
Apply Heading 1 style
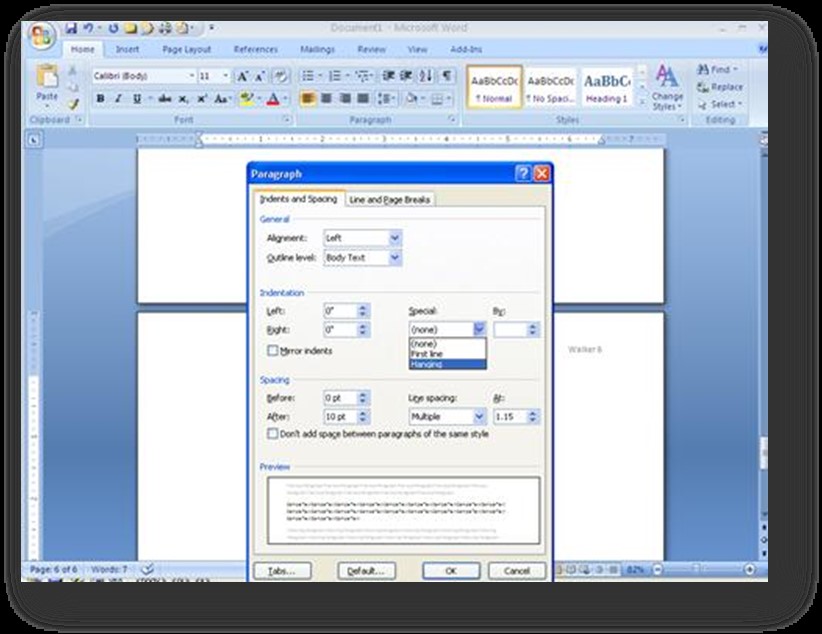point(607,87)
